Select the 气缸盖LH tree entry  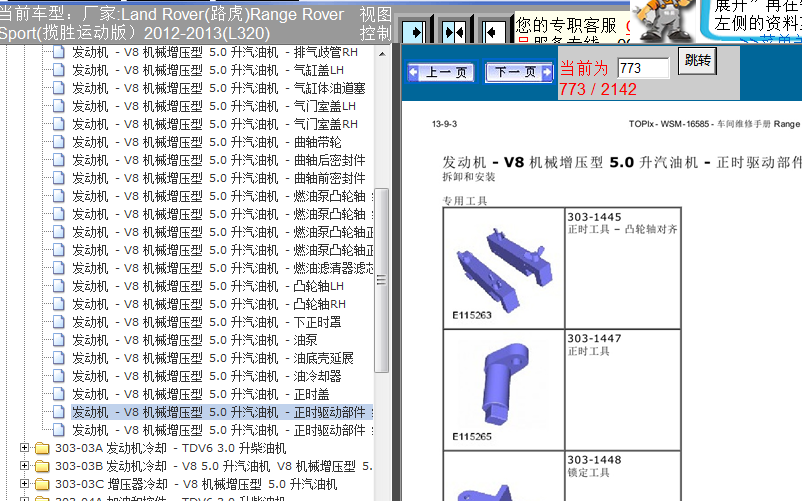208,70
